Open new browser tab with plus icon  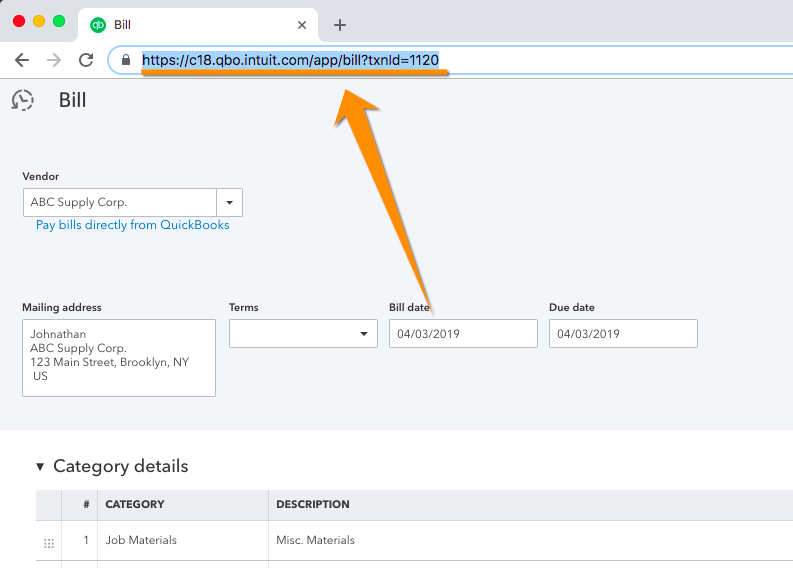(x=340, y=25)
